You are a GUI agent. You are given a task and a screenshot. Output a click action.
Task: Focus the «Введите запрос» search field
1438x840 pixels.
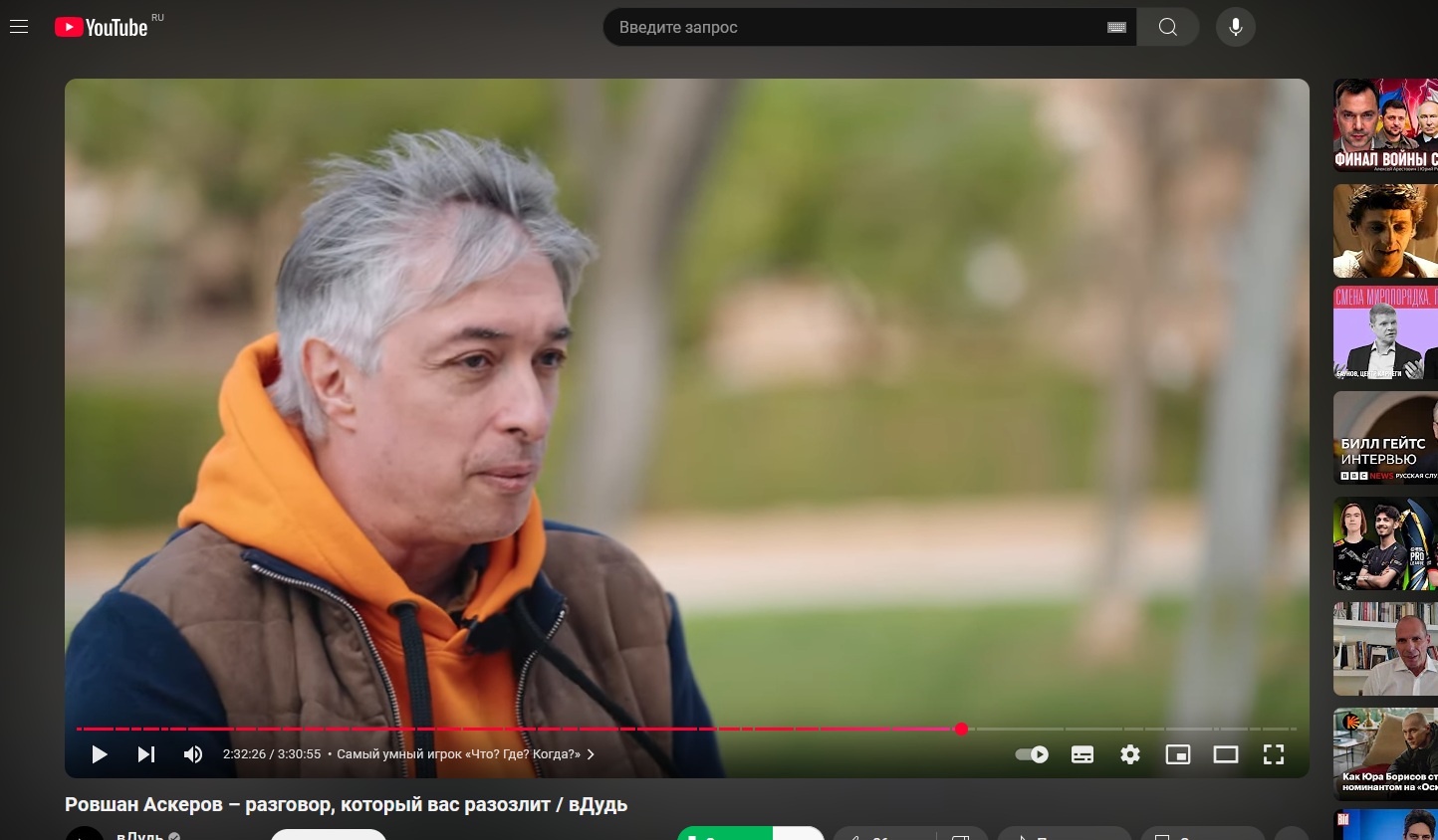[x=856, y=27]
